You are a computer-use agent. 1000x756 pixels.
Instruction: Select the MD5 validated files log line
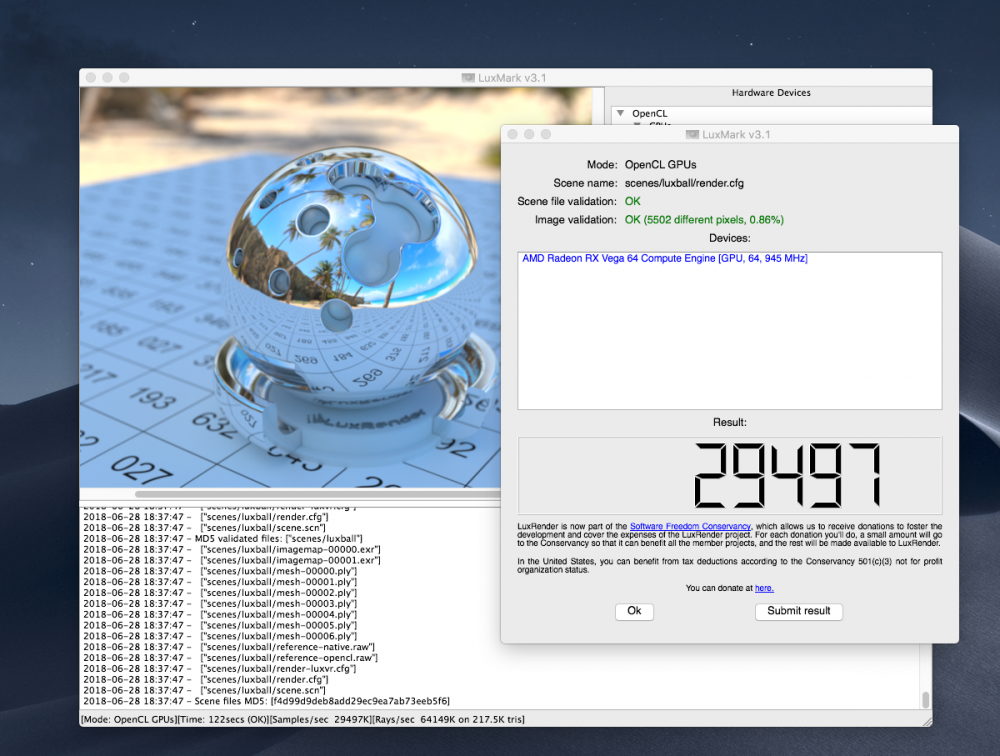click(223, 538)
